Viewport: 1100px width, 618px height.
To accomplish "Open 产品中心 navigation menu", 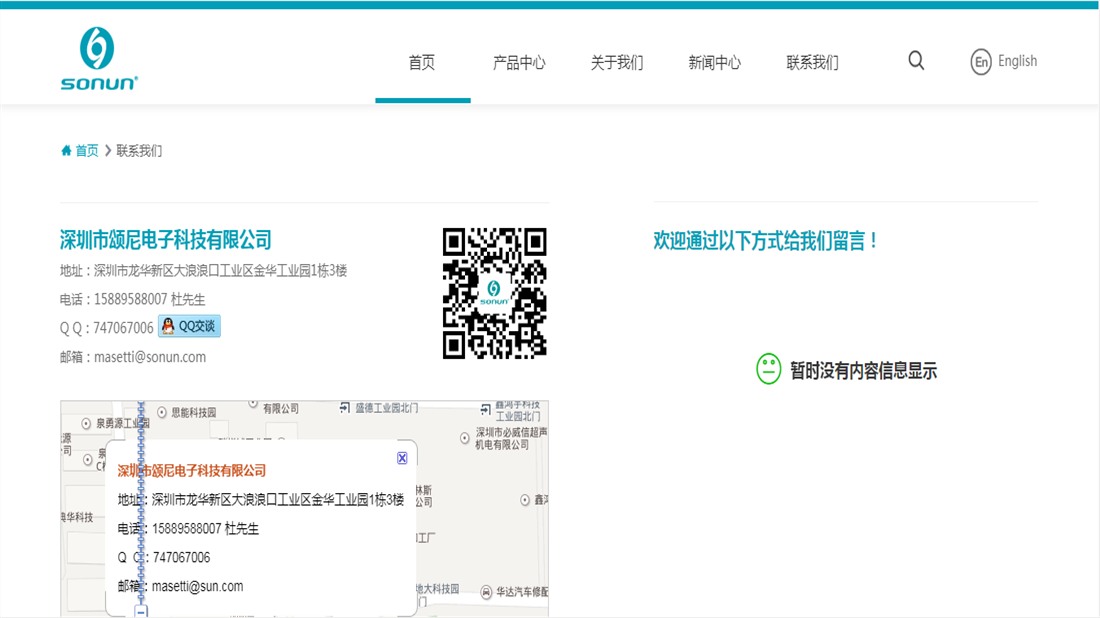I will 519,62.
